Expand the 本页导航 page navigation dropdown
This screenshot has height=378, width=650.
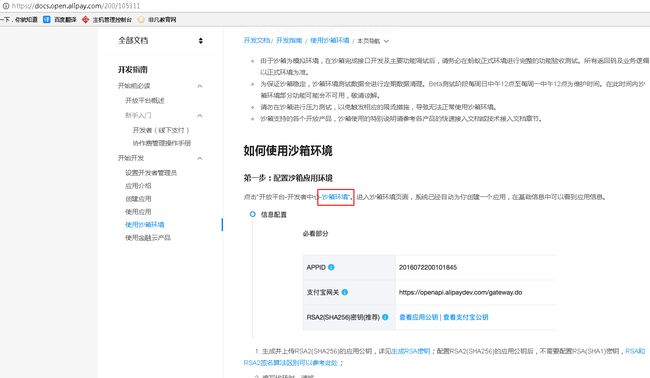373,41
